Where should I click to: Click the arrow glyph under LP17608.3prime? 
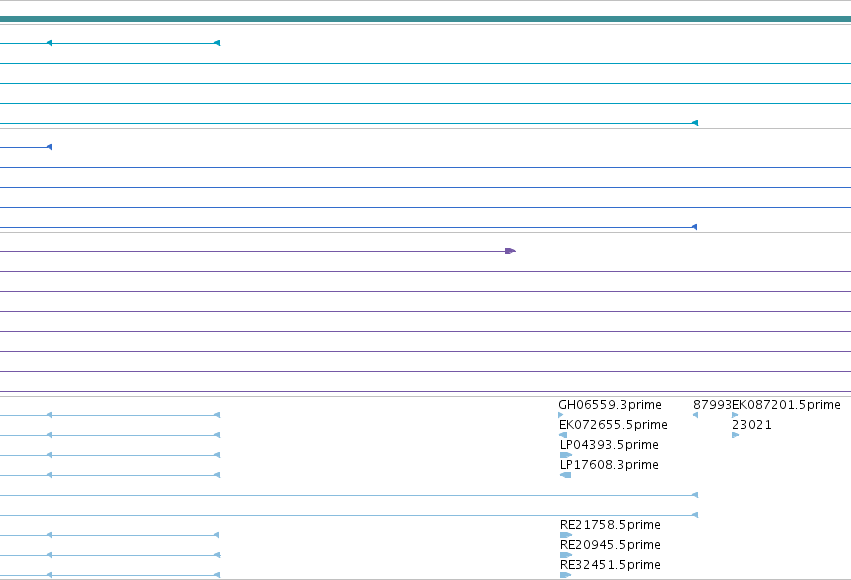[565, 475]
